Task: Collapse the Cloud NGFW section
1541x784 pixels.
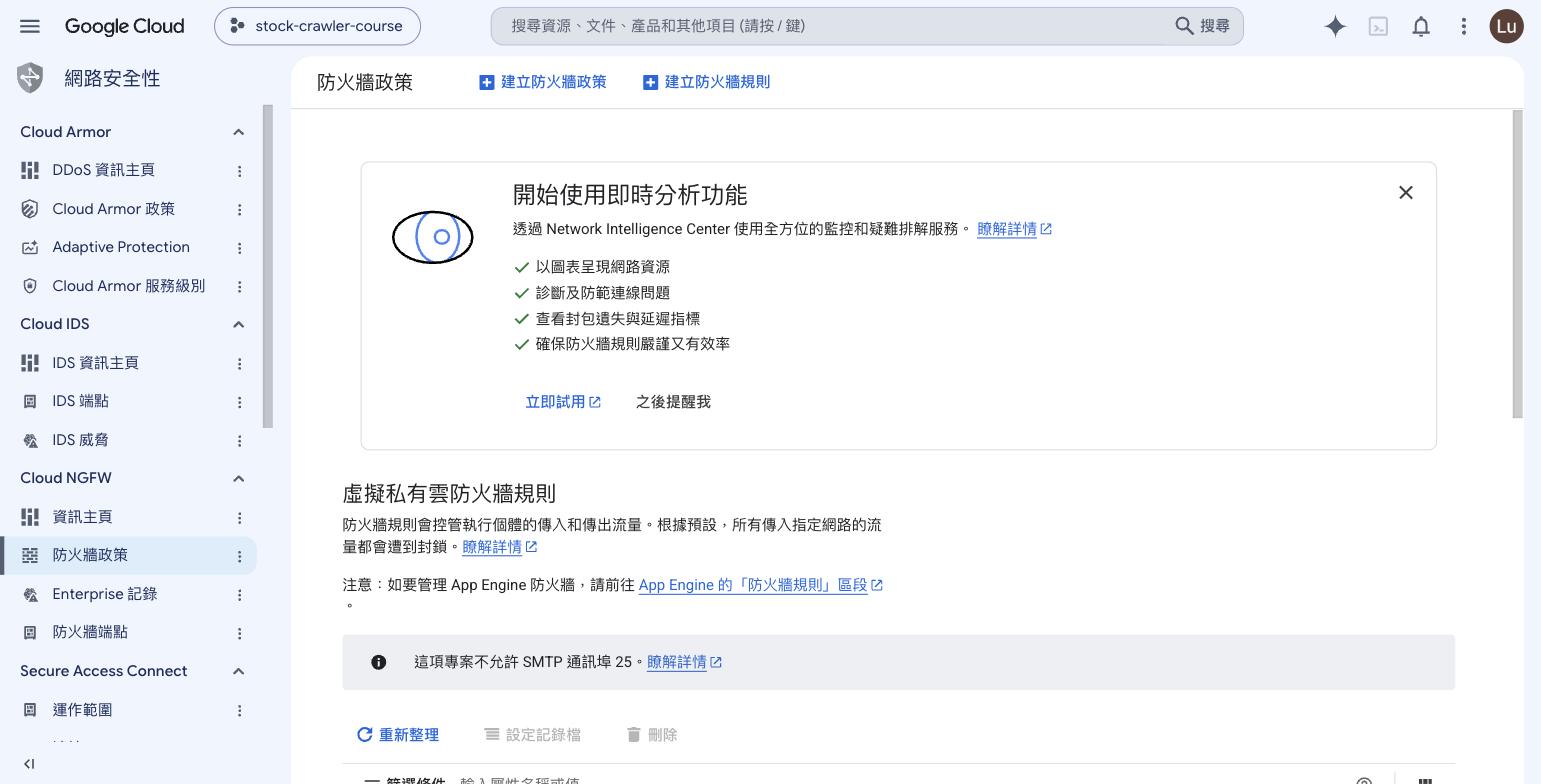Action: pyautogui.click(x=238, y=478)
